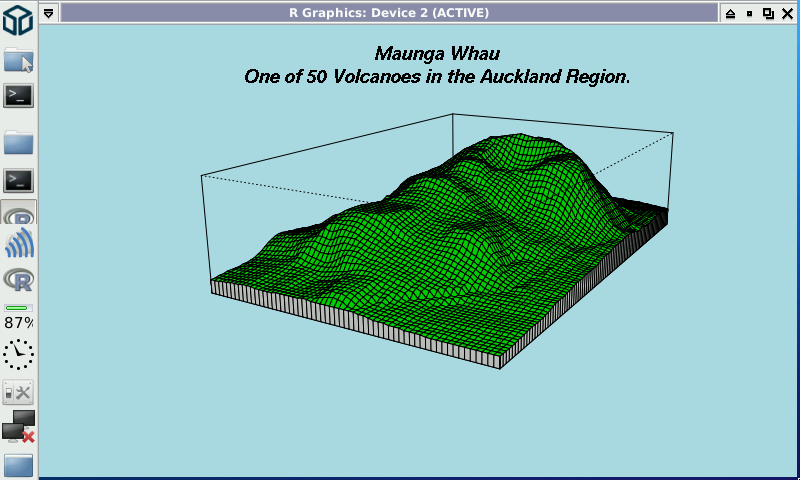Open the cube logo menu icon
This screenshot has width=800, height=480.
point(18,20)
